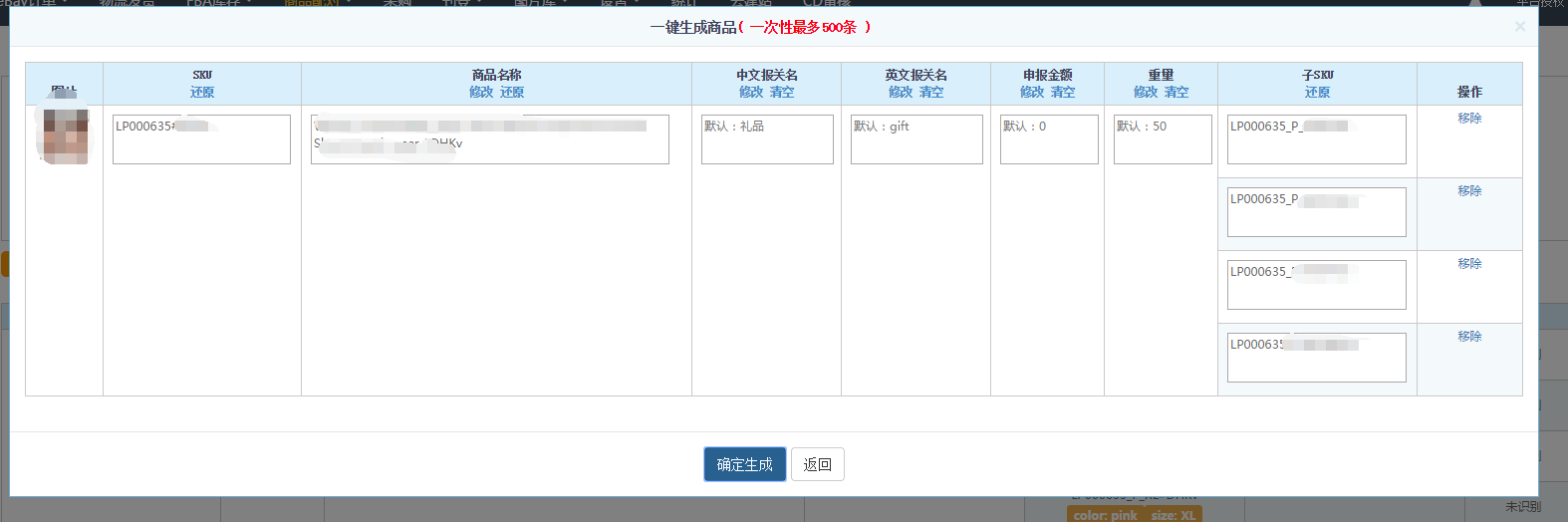Click the 确定生成 confirm button
This screenshot has height=522, width=1568.
744,464
